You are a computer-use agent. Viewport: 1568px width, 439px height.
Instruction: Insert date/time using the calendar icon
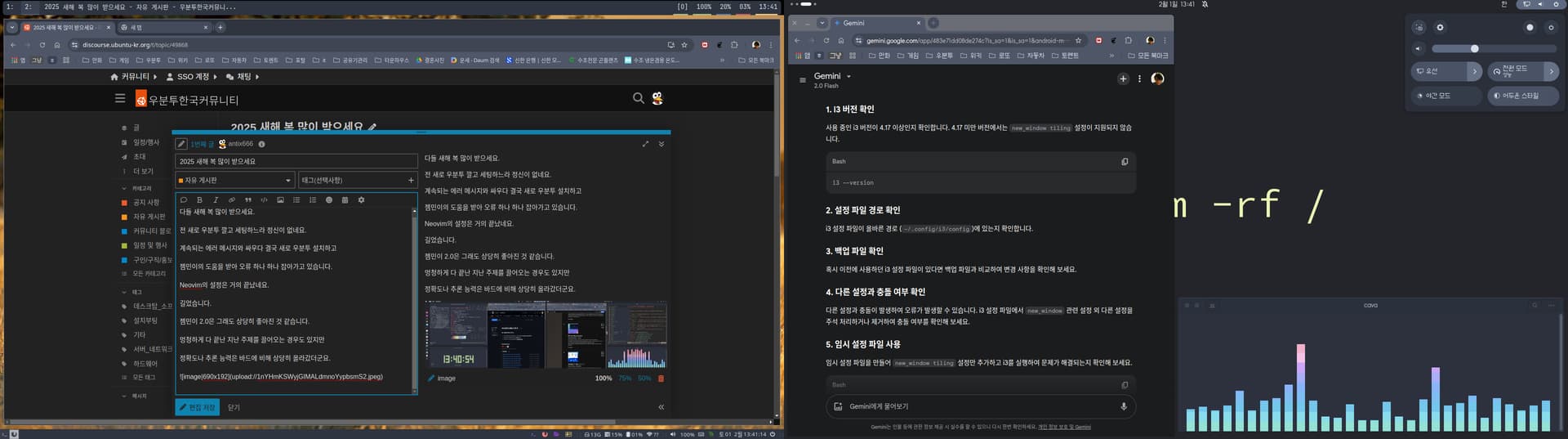(x=345, y=199)
